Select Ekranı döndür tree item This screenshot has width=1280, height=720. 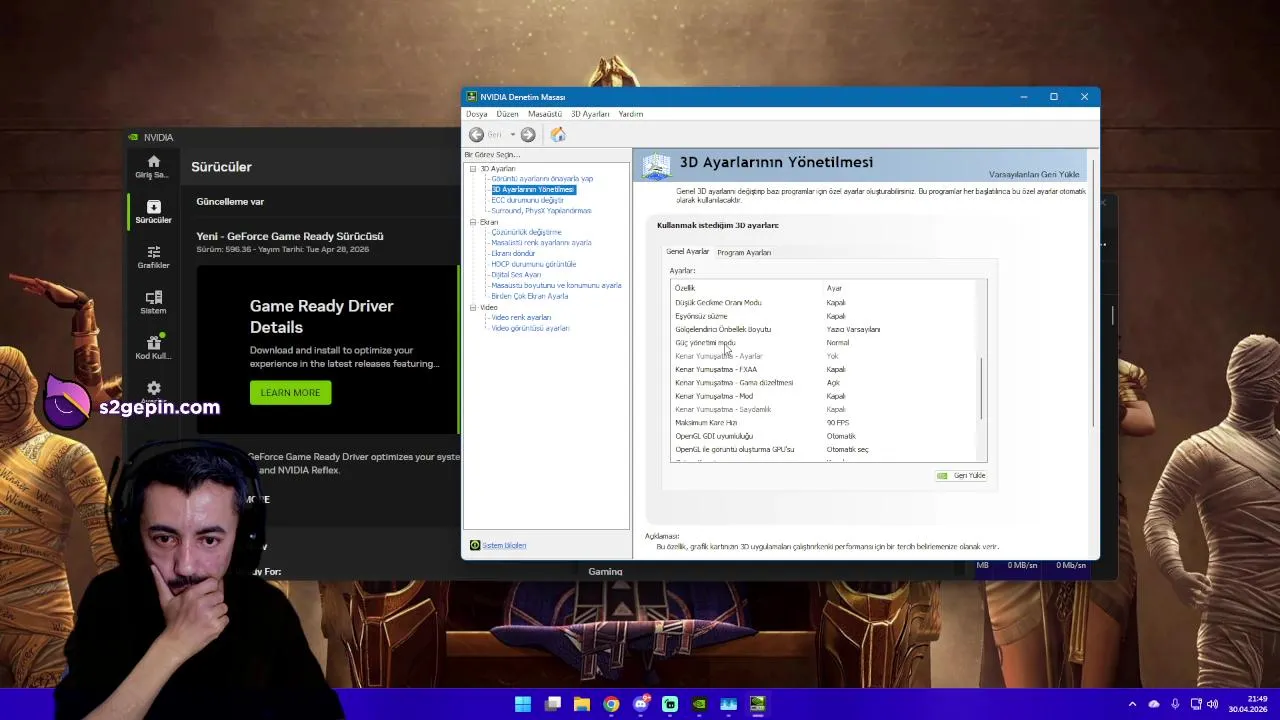513,253
